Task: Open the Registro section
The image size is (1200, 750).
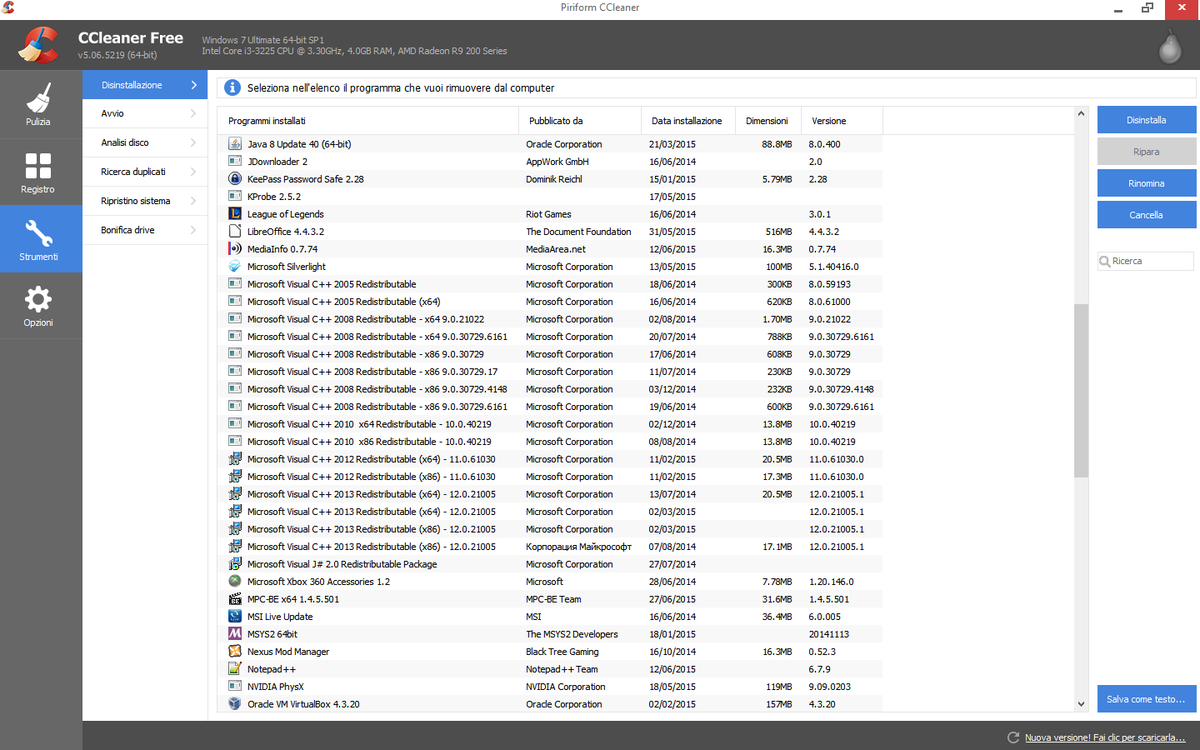Action: [x=40, y=172]
